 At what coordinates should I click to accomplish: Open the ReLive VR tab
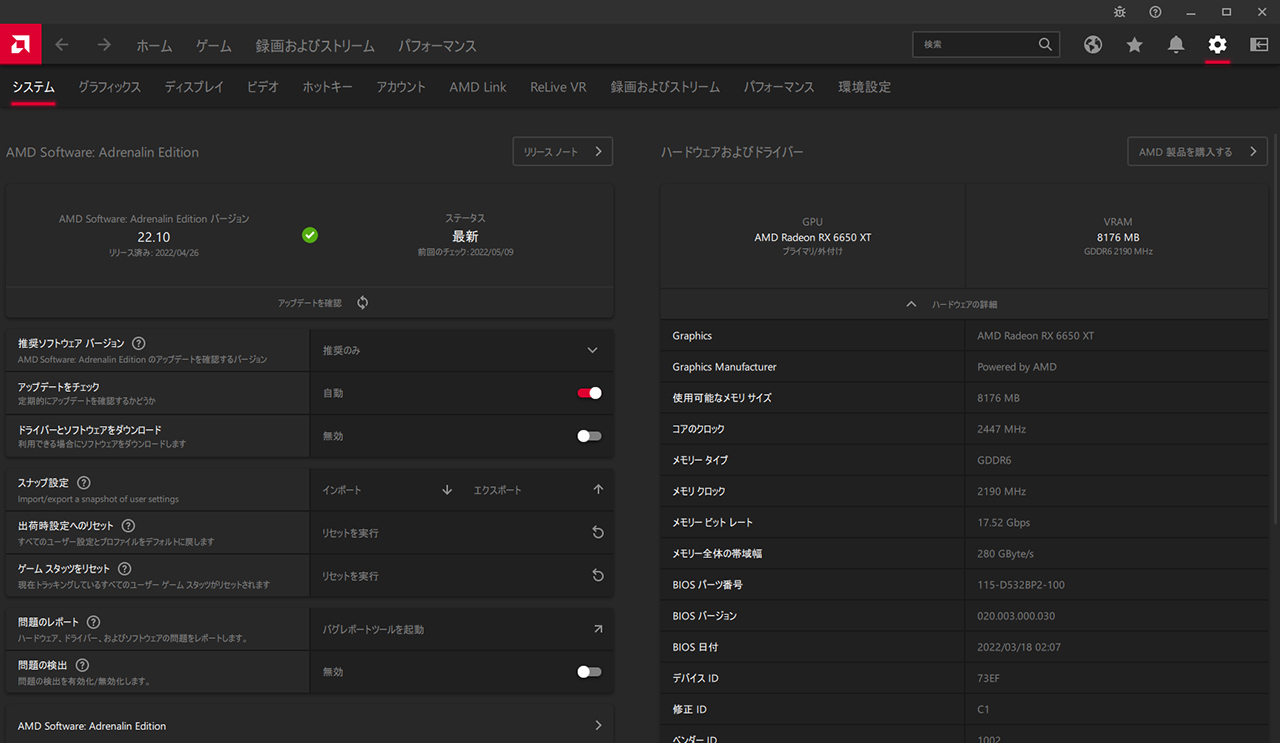pos(558,87)
